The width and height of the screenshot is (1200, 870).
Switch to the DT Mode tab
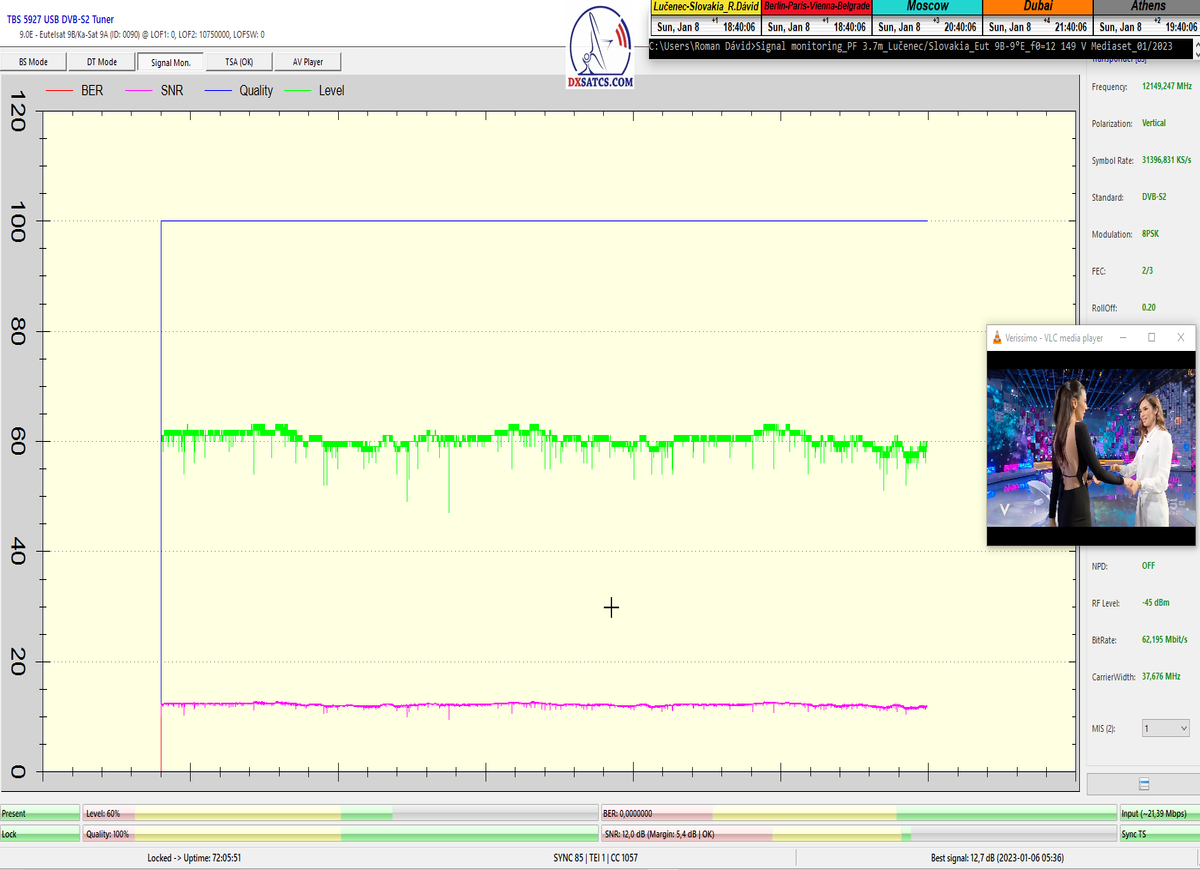[x=101, y=62]
